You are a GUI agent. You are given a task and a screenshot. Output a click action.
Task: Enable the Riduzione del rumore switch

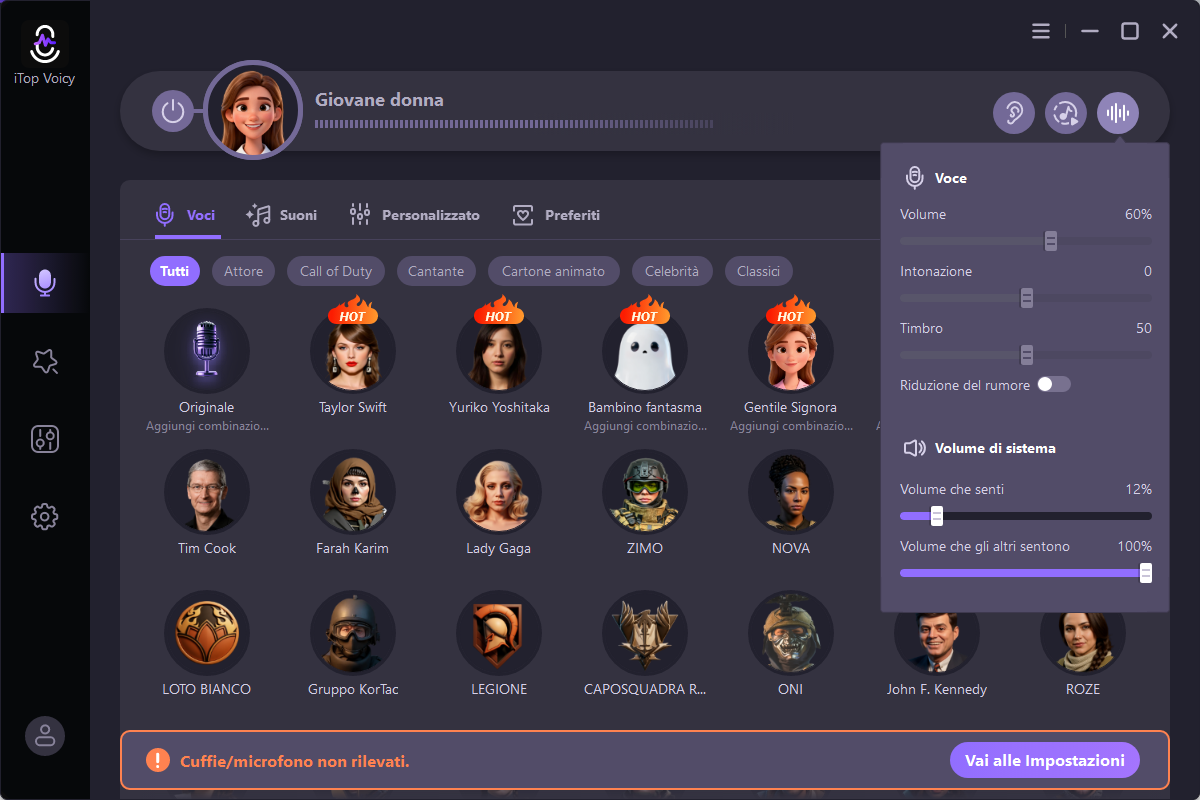(x=1053, y=385)
